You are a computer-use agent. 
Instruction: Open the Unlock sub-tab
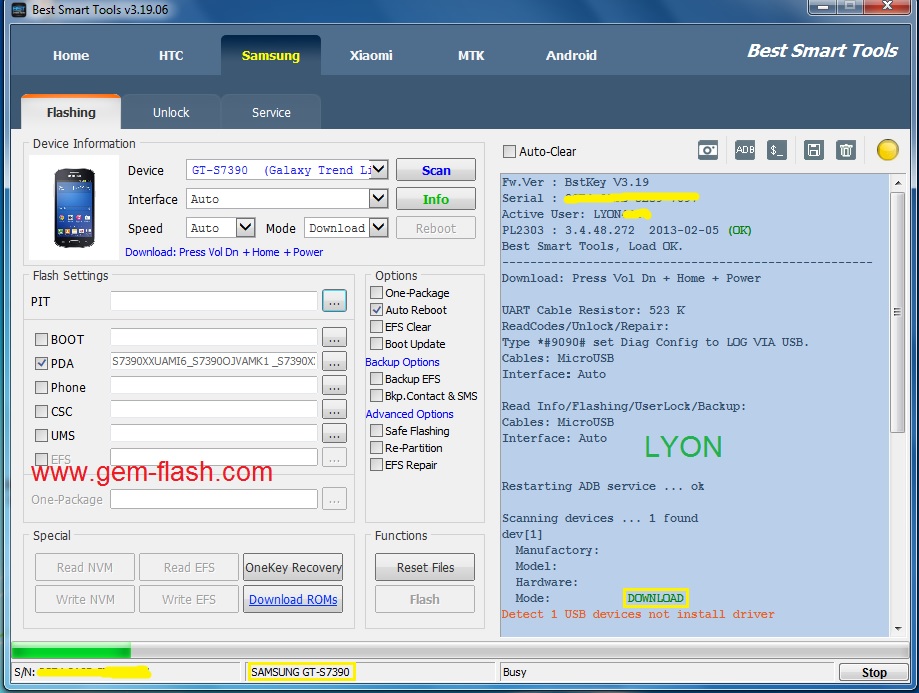click(171, 113)
